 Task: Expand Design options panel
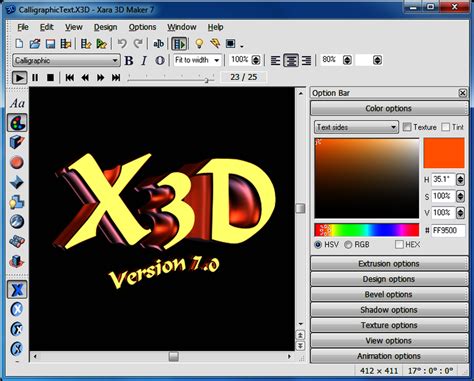[389, 279]
